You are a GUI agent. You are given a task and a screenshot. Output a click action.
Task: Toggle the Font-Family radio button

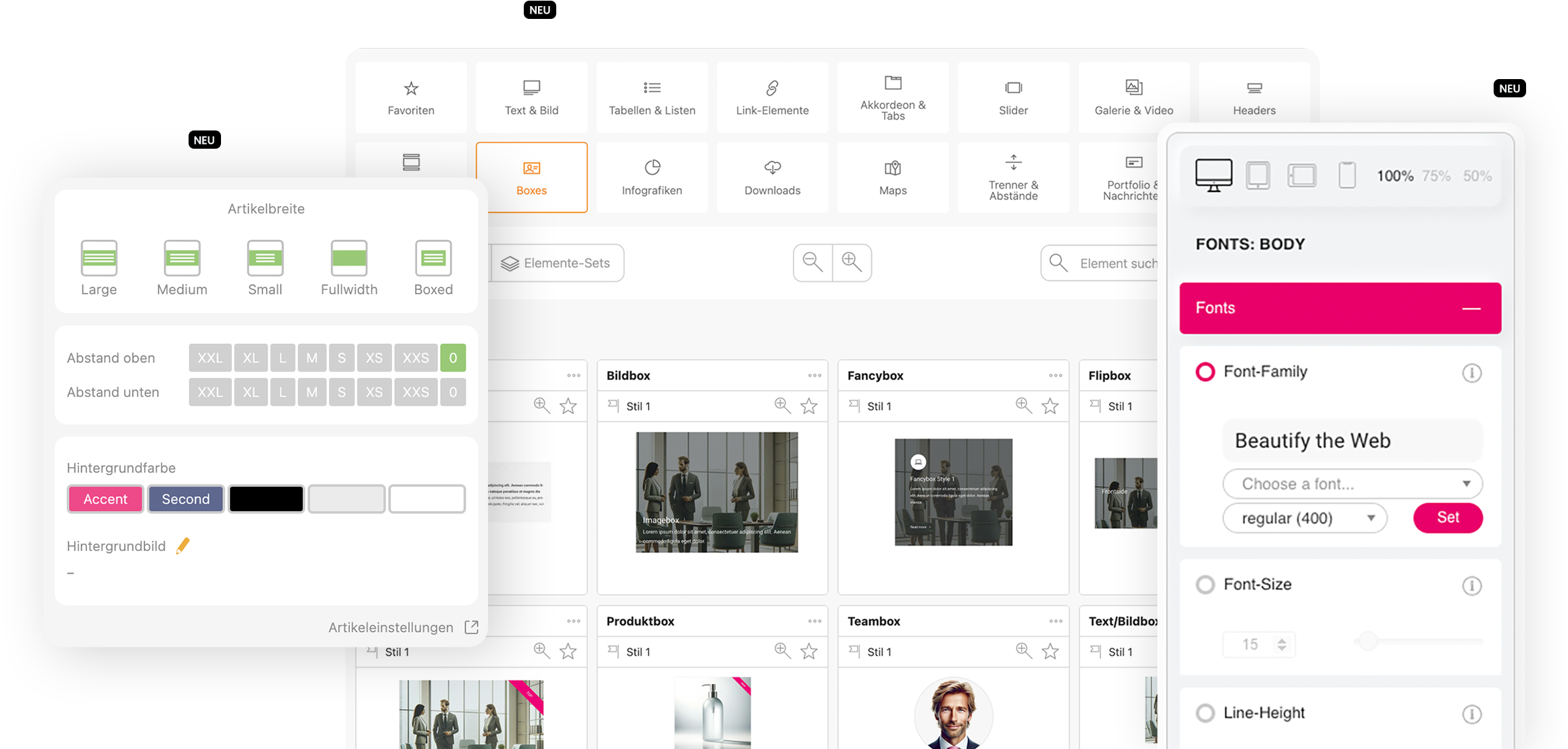[1205, 371]
